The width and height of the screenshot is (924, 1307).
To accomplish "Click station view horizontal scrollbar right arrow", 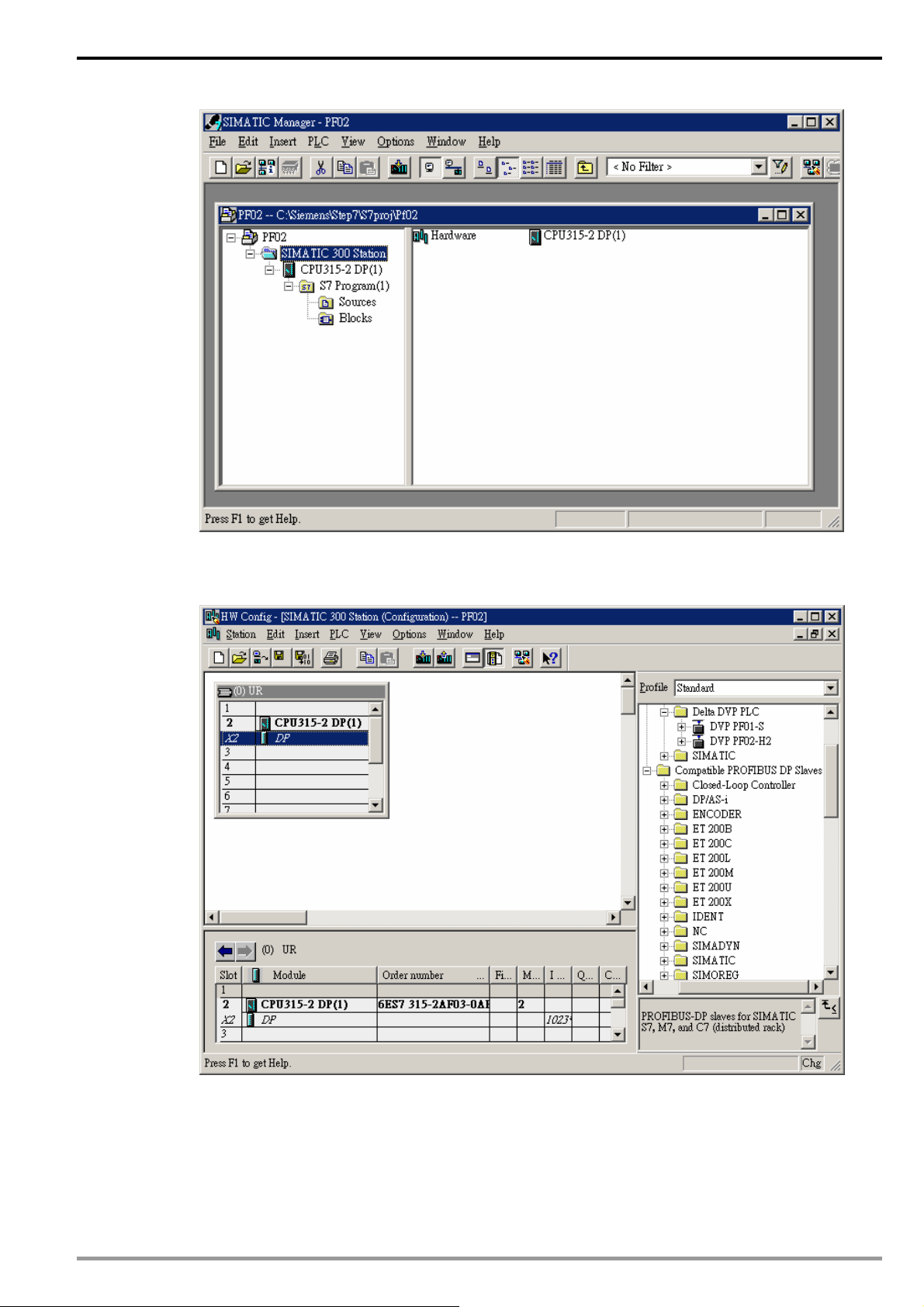I will 613,918.
